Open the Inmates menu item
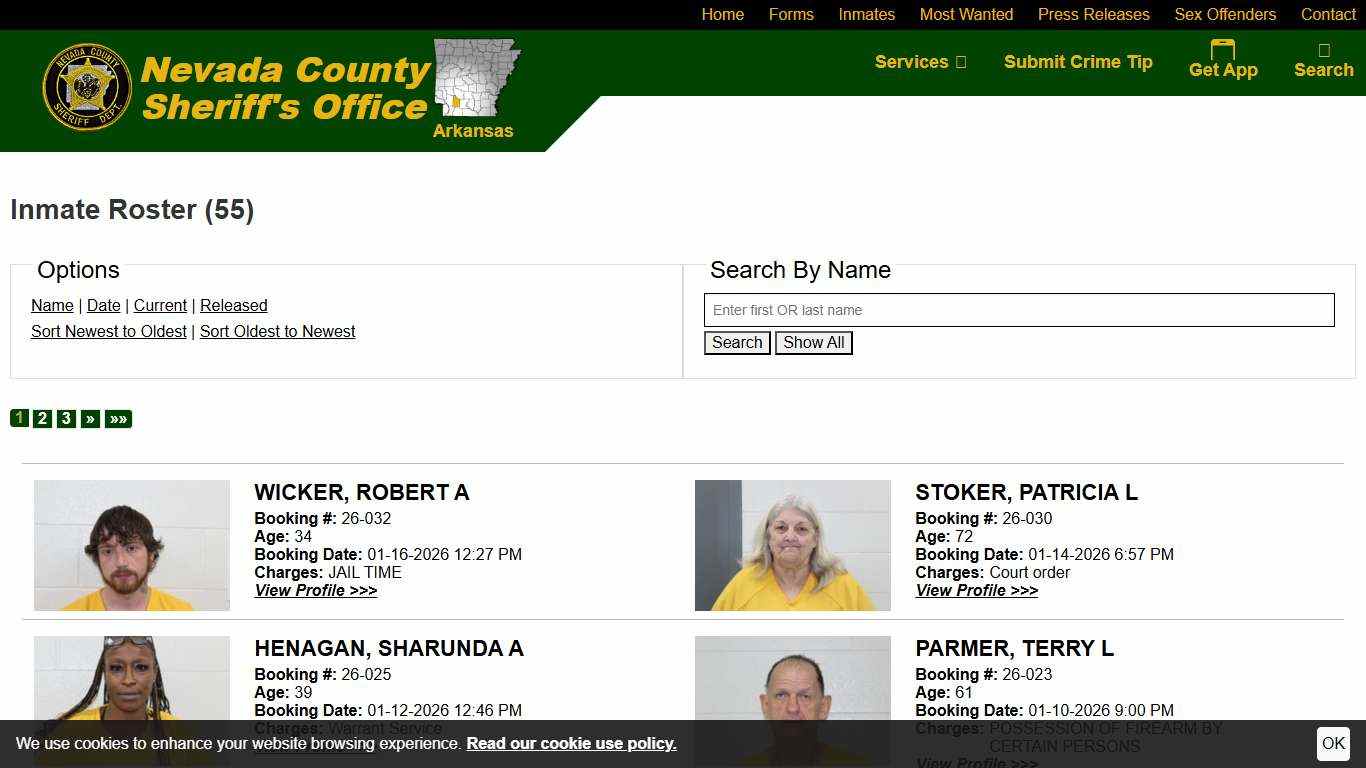This screenshot has height=768, width=1366. point(866,15)
